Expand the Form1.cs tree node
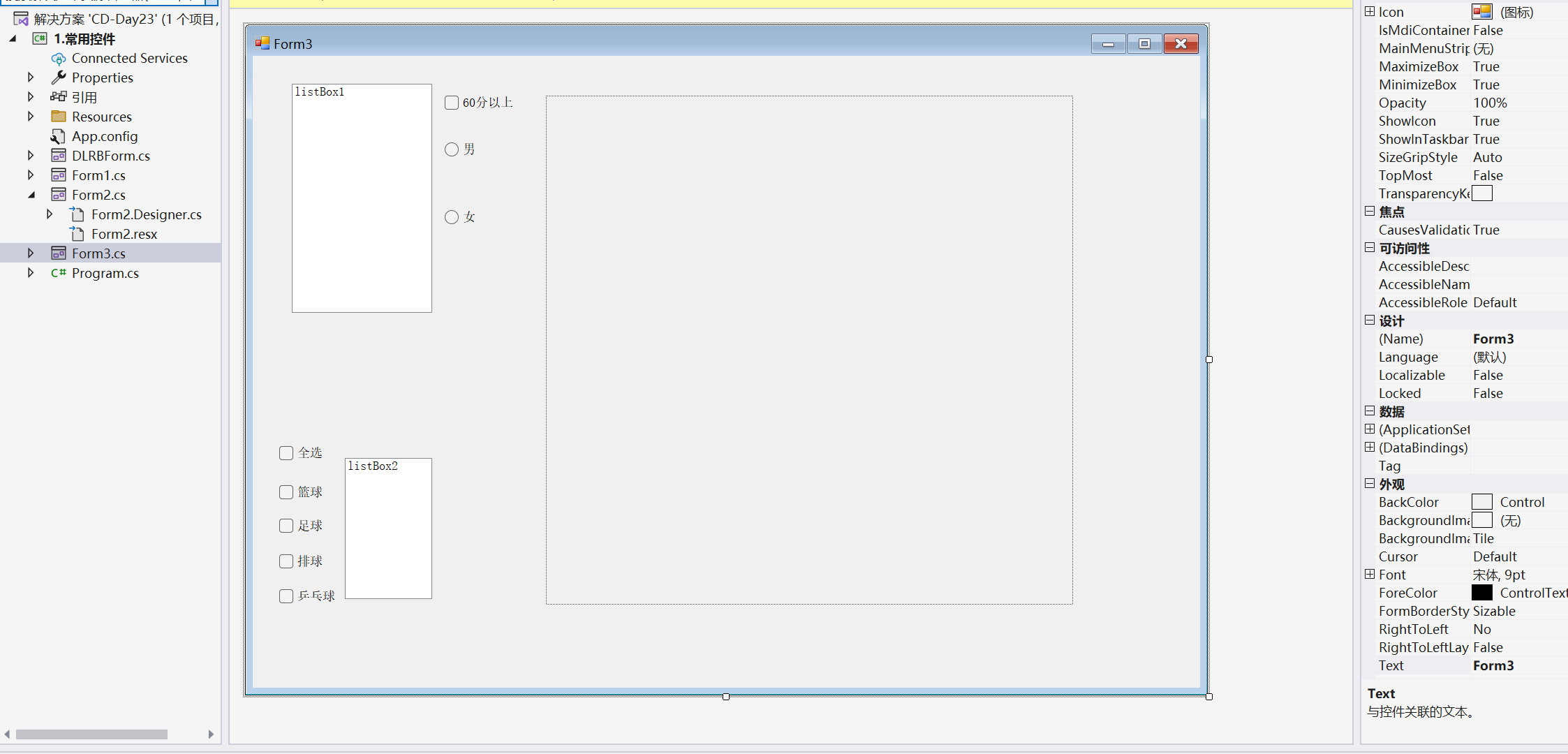Viewport: 1568px width, 754px height. (x=31, y=175)
